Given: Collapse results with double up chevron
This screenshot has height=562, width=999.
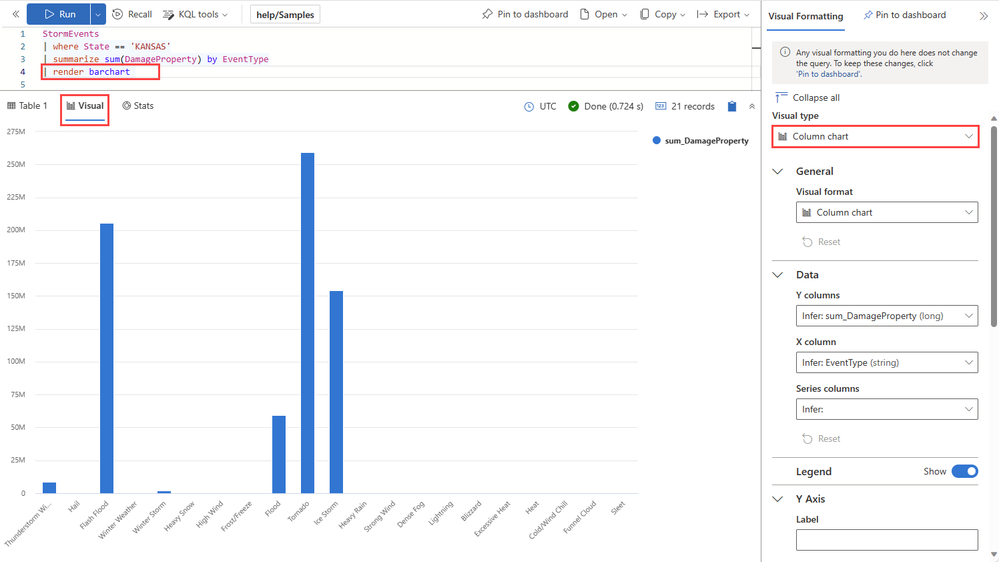Looking at the screenshot, I should coord(752,106).
